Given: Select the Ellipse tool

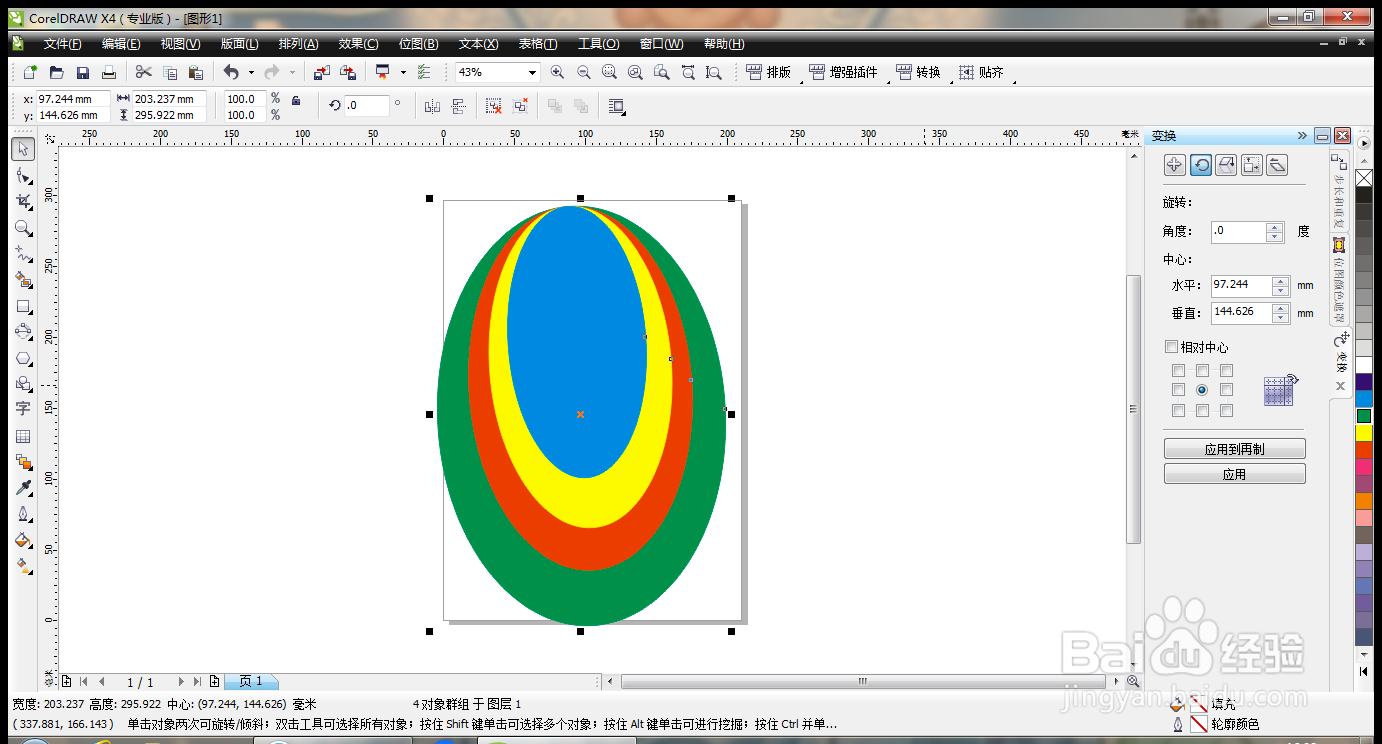Looking at the screenshot, I should 23,332.
